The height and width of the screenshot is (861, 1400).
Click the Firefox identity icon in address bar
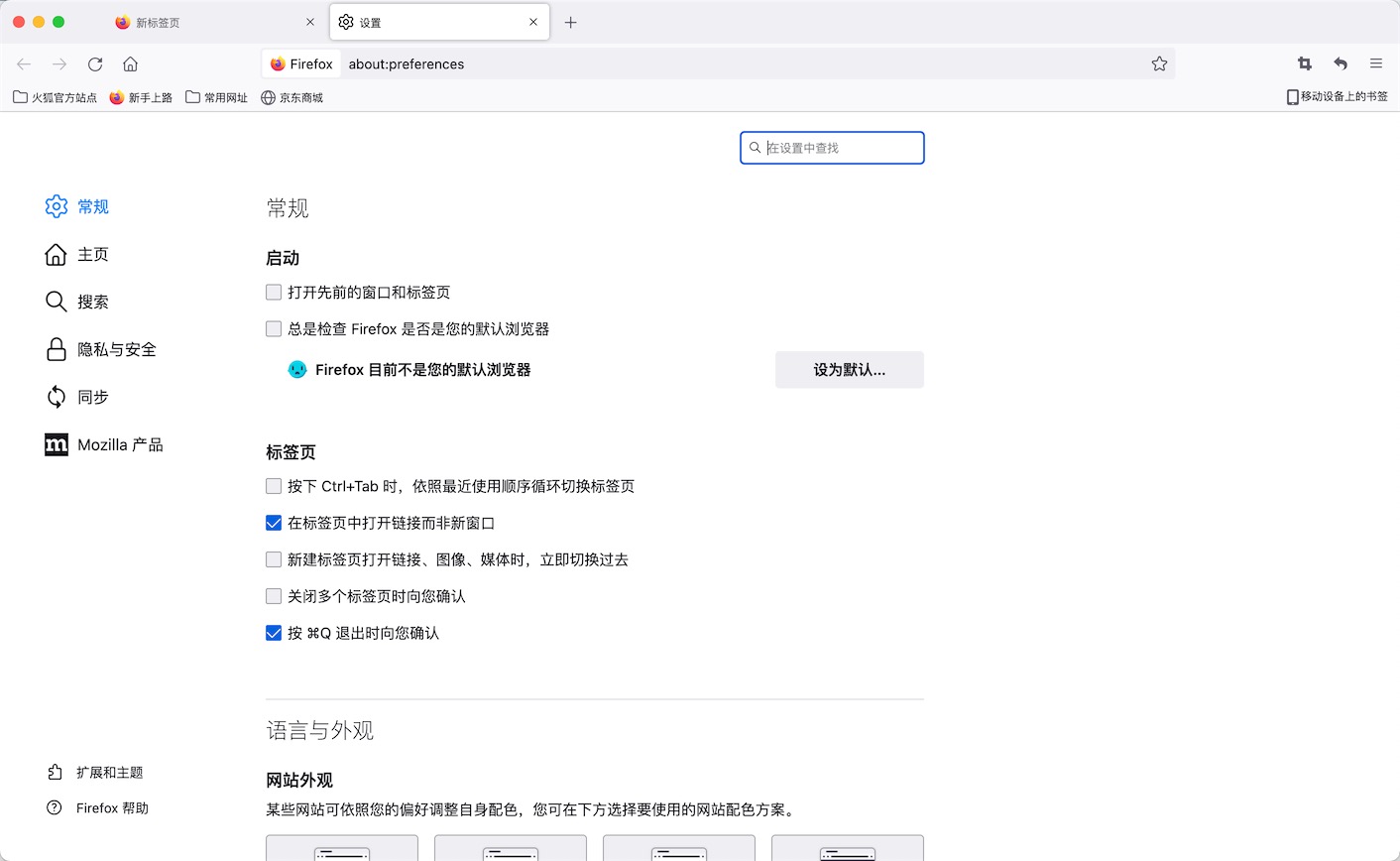[301, 63]
